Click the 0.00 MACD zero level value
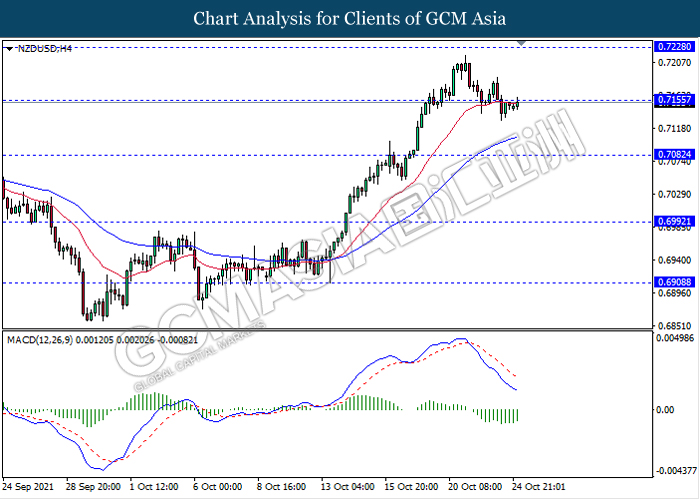 666,409
